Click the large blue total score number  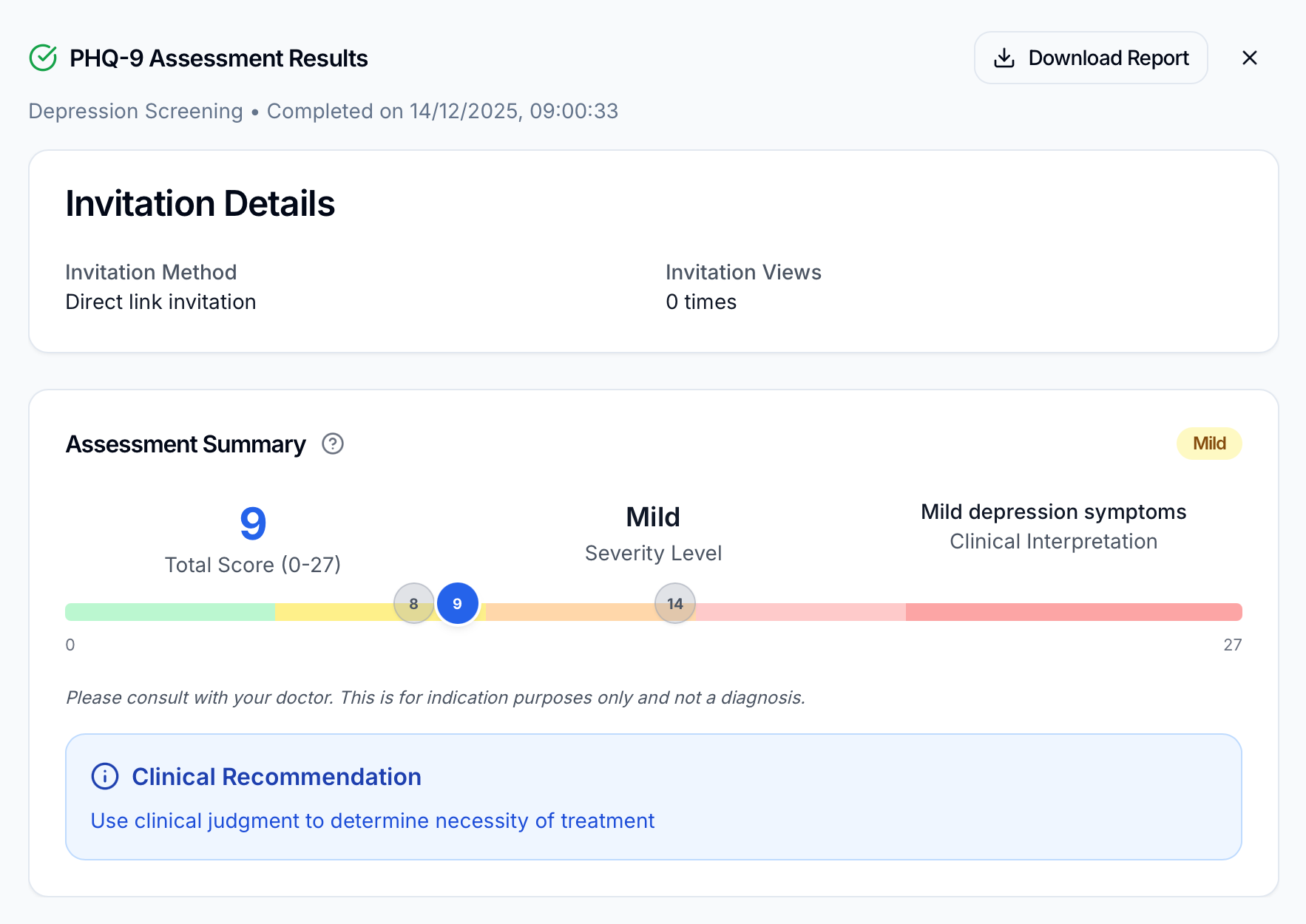[x=253, y=523]
